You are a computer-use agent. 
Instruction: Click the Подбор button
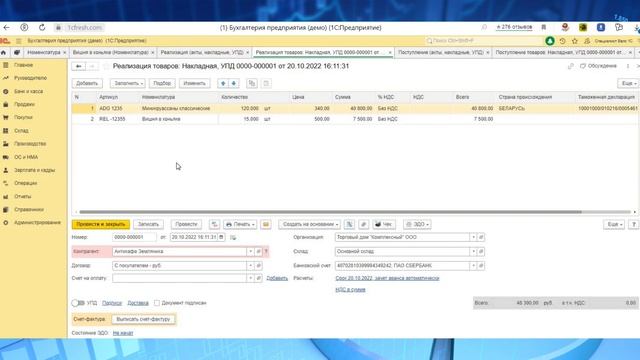tap(162, 83)
